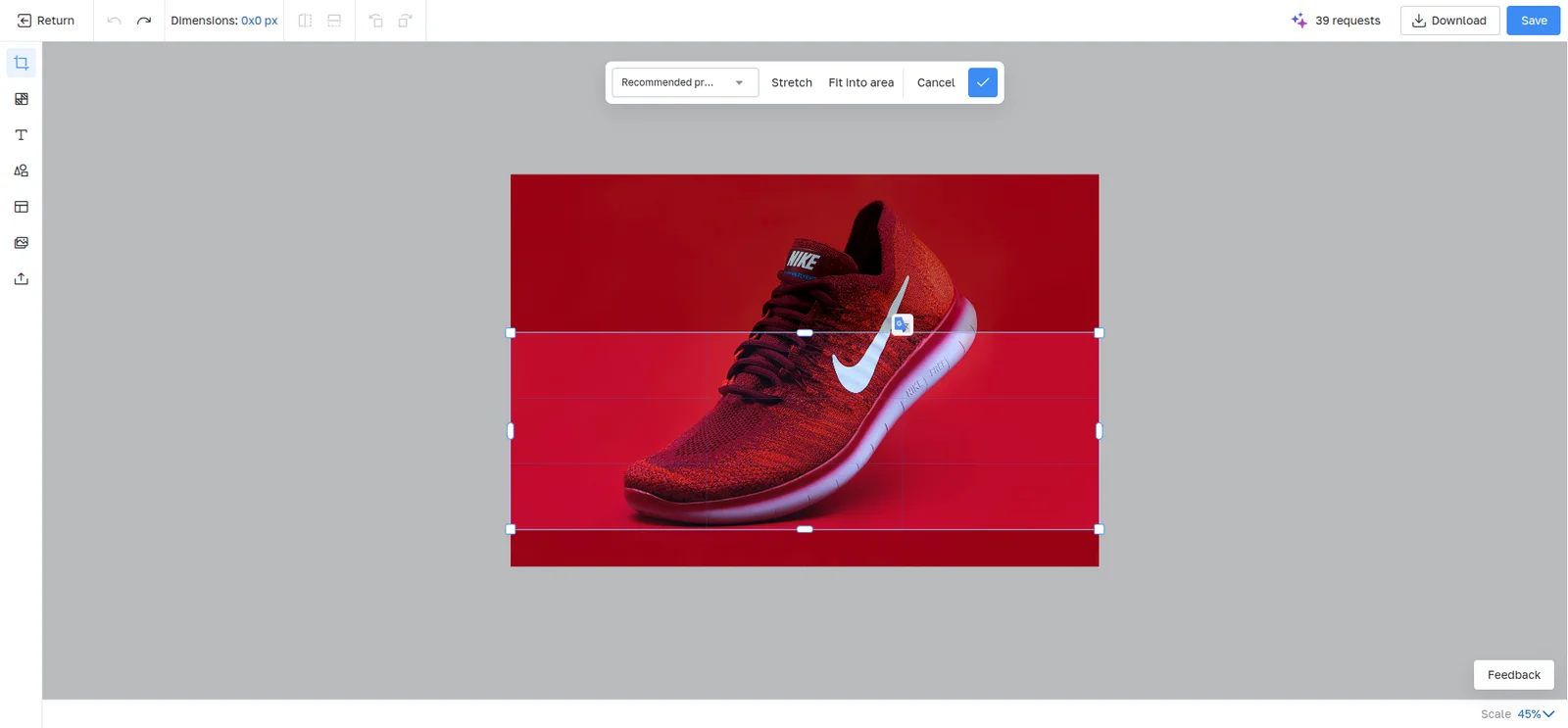
Task: Click the left-middle crop handle
Action: coord(511,431)
